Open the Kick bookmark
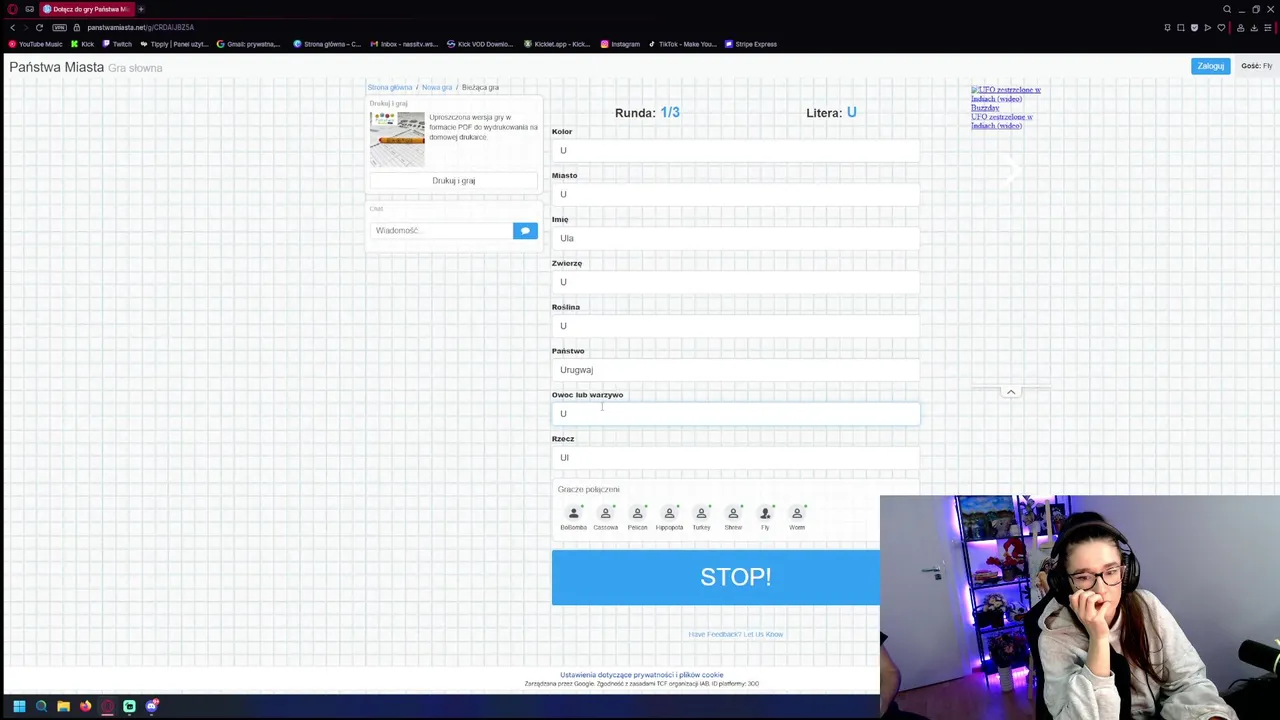The image size is (1280, 720). pyautogui.click(x=83, y=44)
